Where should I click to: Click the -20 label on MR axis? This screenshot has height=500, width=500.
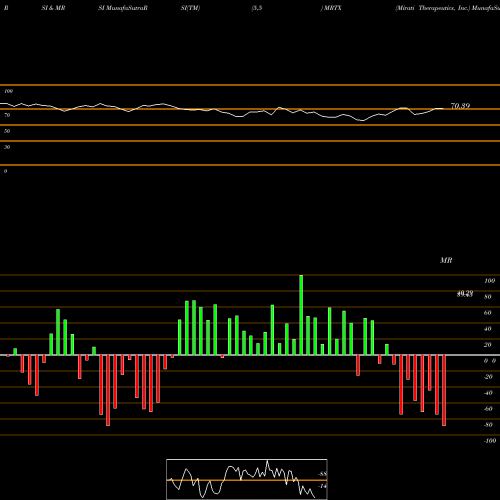tap(488, 377)
